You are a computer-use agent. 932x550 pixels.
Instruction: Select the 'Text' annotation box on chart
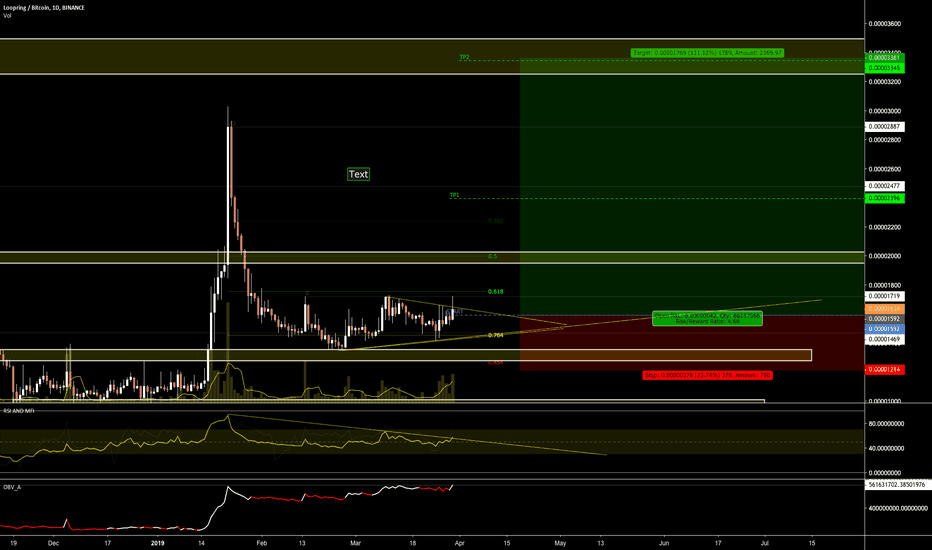click(358, 174)
